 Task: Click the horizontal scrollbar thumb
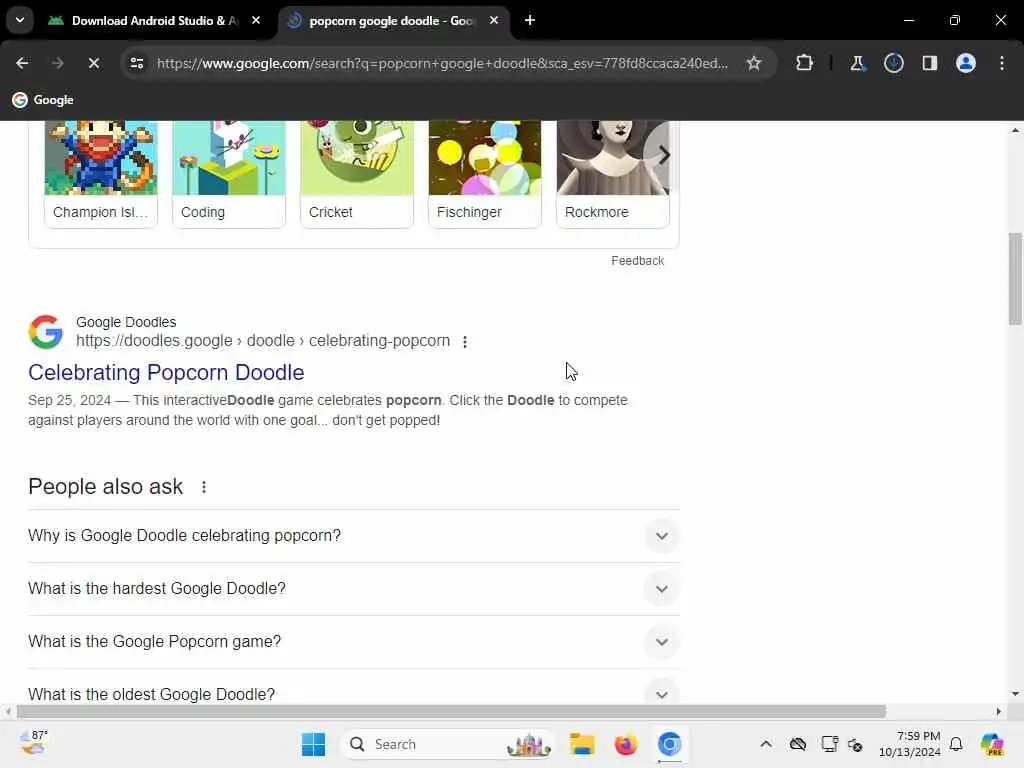tap(451, 711)
